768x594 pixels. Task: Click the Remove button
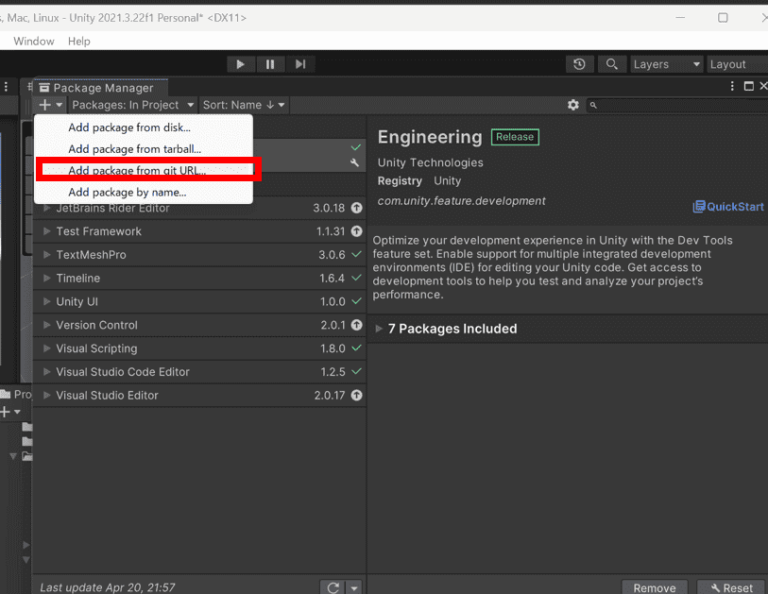click(x=654, y=587)
